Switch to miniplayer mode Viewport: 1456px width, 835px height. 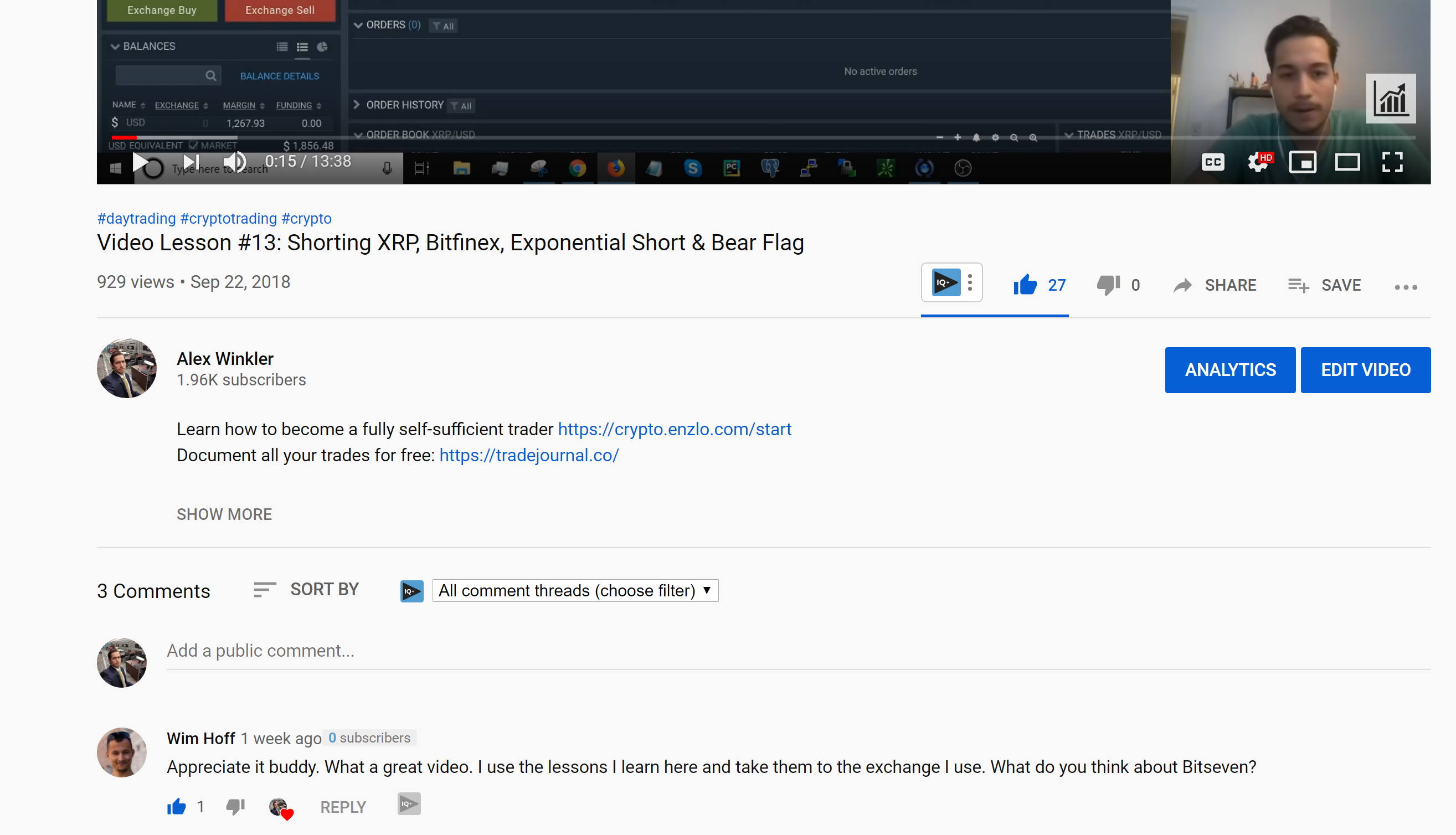pyautogui.click(x=1303, y=162)
